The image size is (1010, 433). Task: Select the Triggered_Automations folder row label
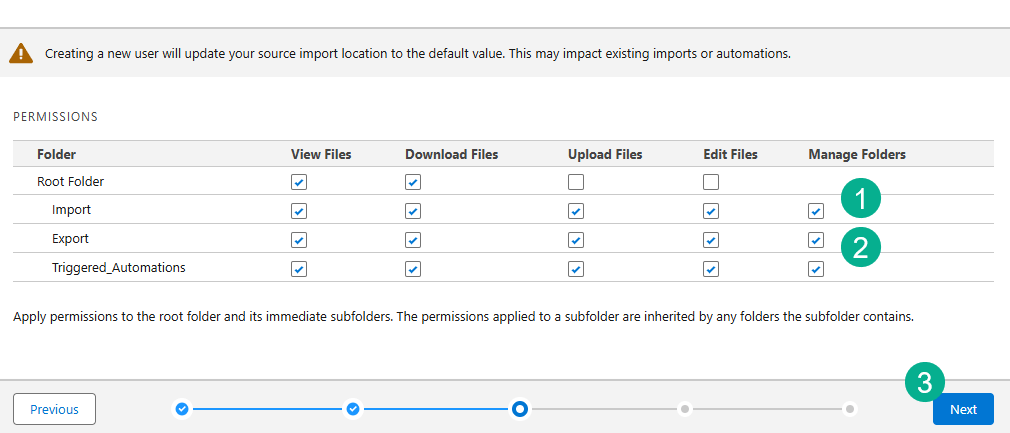pos(118,268)
